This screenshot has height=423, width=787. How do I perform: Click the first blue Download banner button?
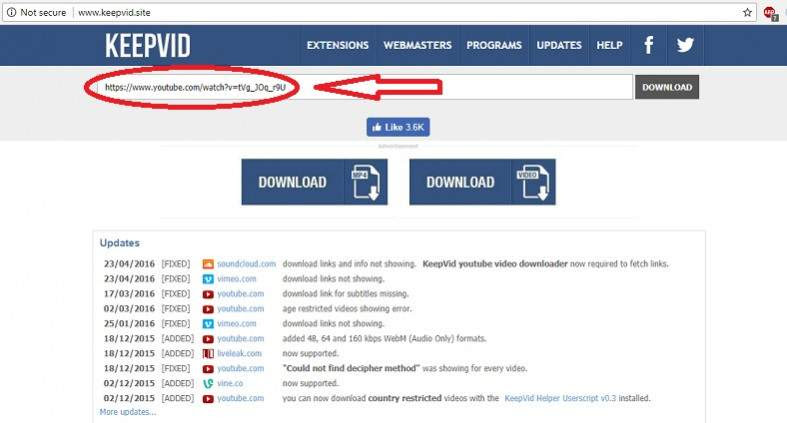pos(314,182)
